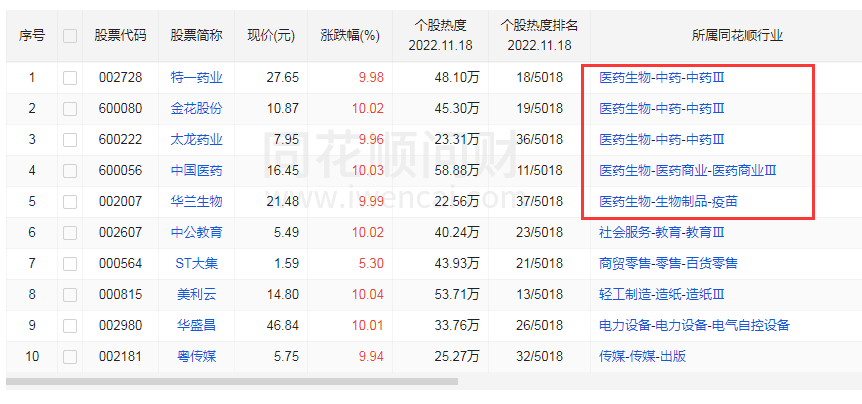Open stock link 金花股份
This screenshot has width=862, height=404.
[196, 108]
